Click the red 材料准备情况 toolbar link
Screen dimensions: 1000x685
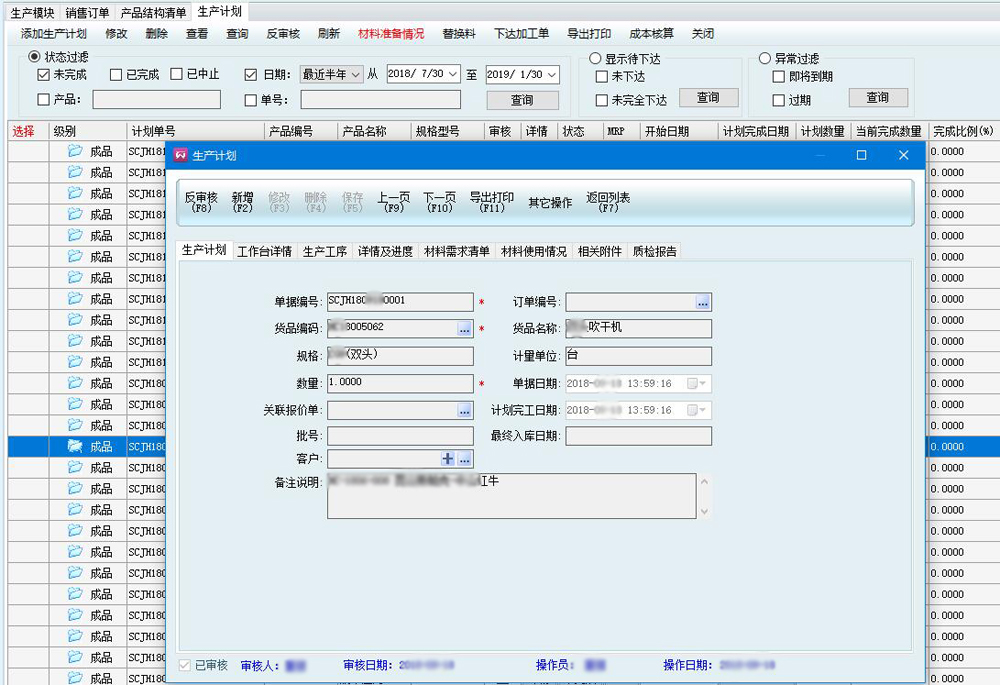coord(391,34)
